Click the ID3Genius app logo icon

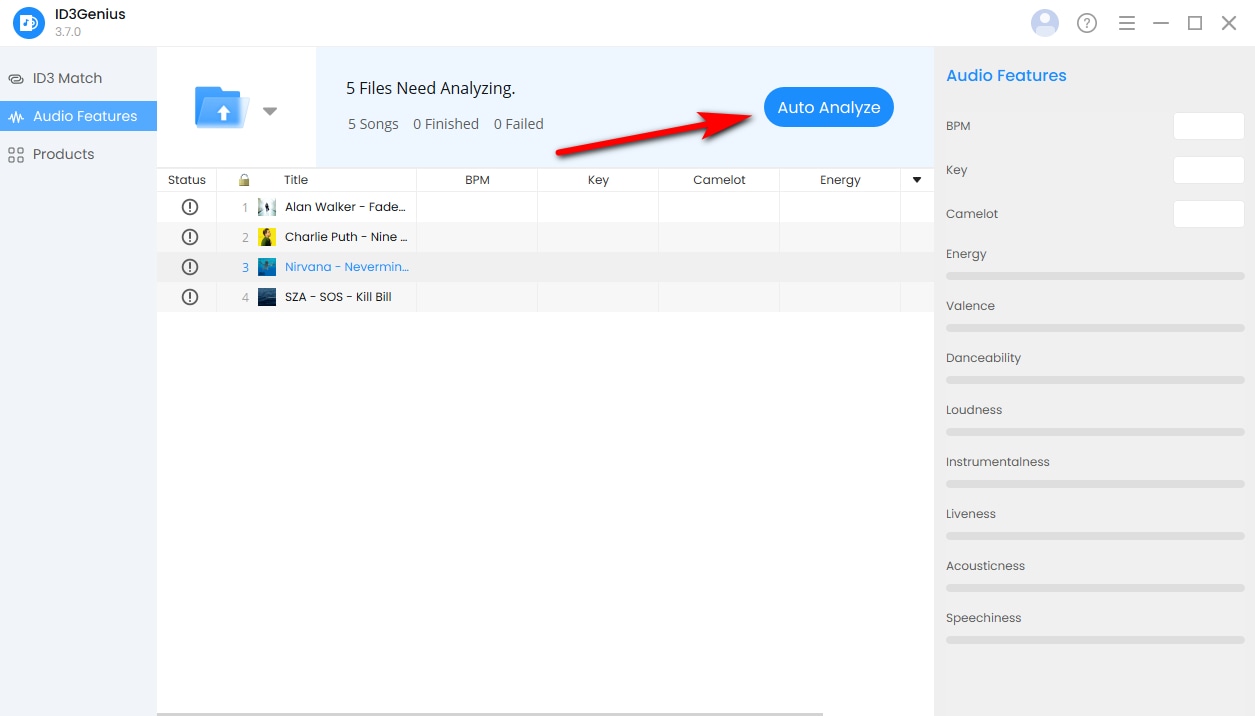point(29,23)
